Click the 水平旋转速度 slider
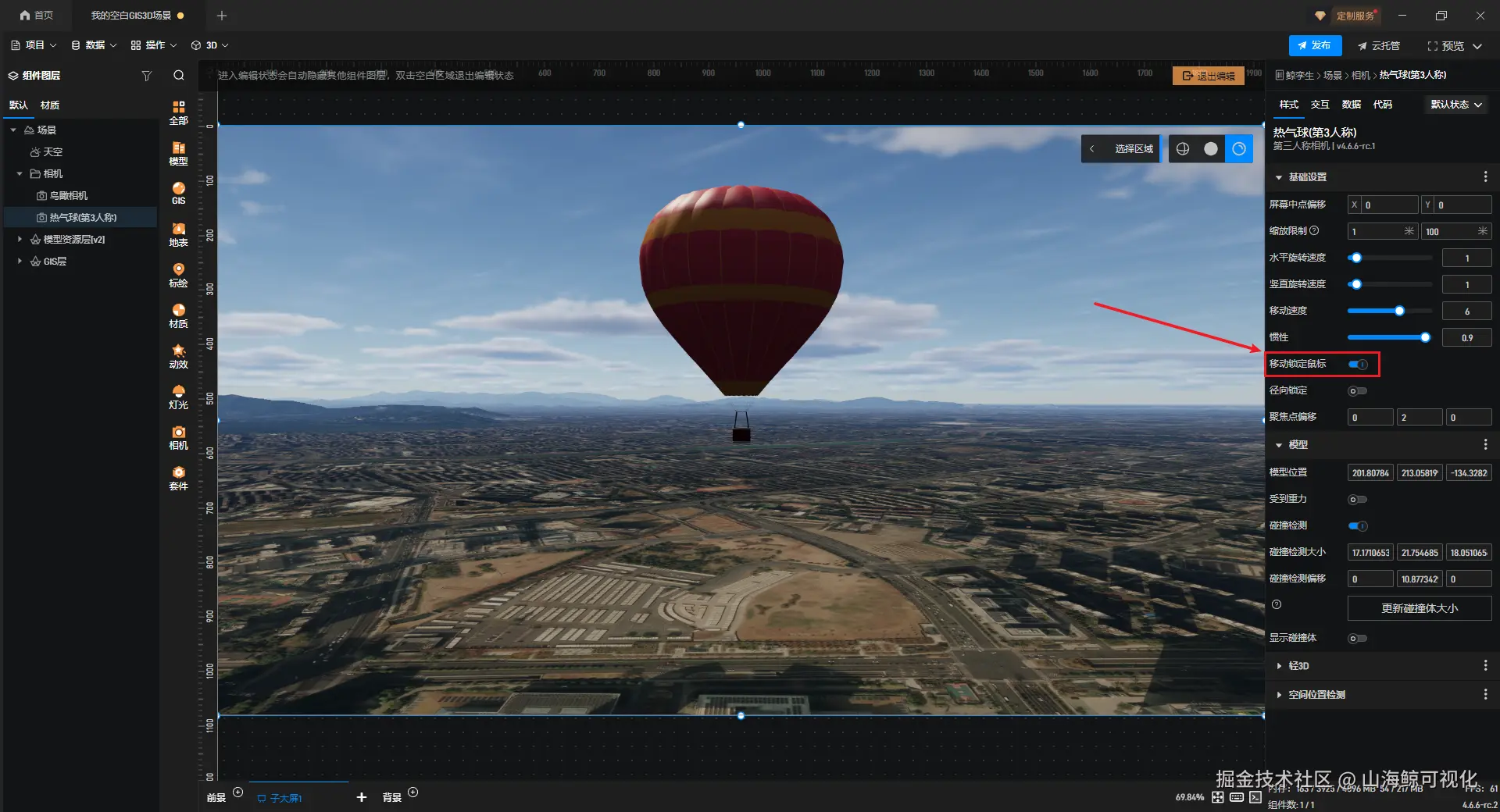Image resolution: width=1500 pixels, height=812 pixels. [x=1390, y=258]
